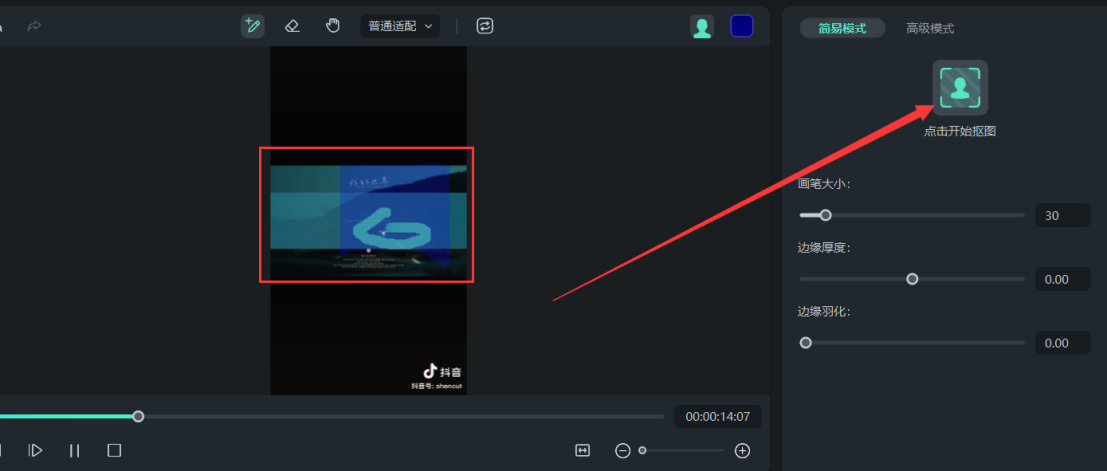Stop the video playback
The width and height of the screenshot is (1107, 471).
[x=114, y=451]
